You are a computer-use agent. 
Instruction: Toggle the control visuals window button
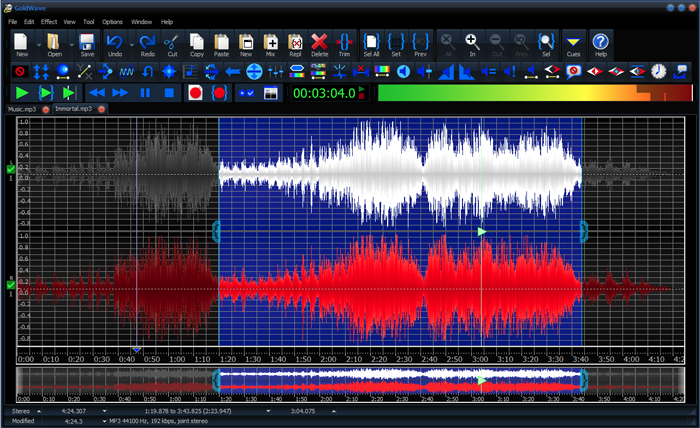tap(271, 93)
